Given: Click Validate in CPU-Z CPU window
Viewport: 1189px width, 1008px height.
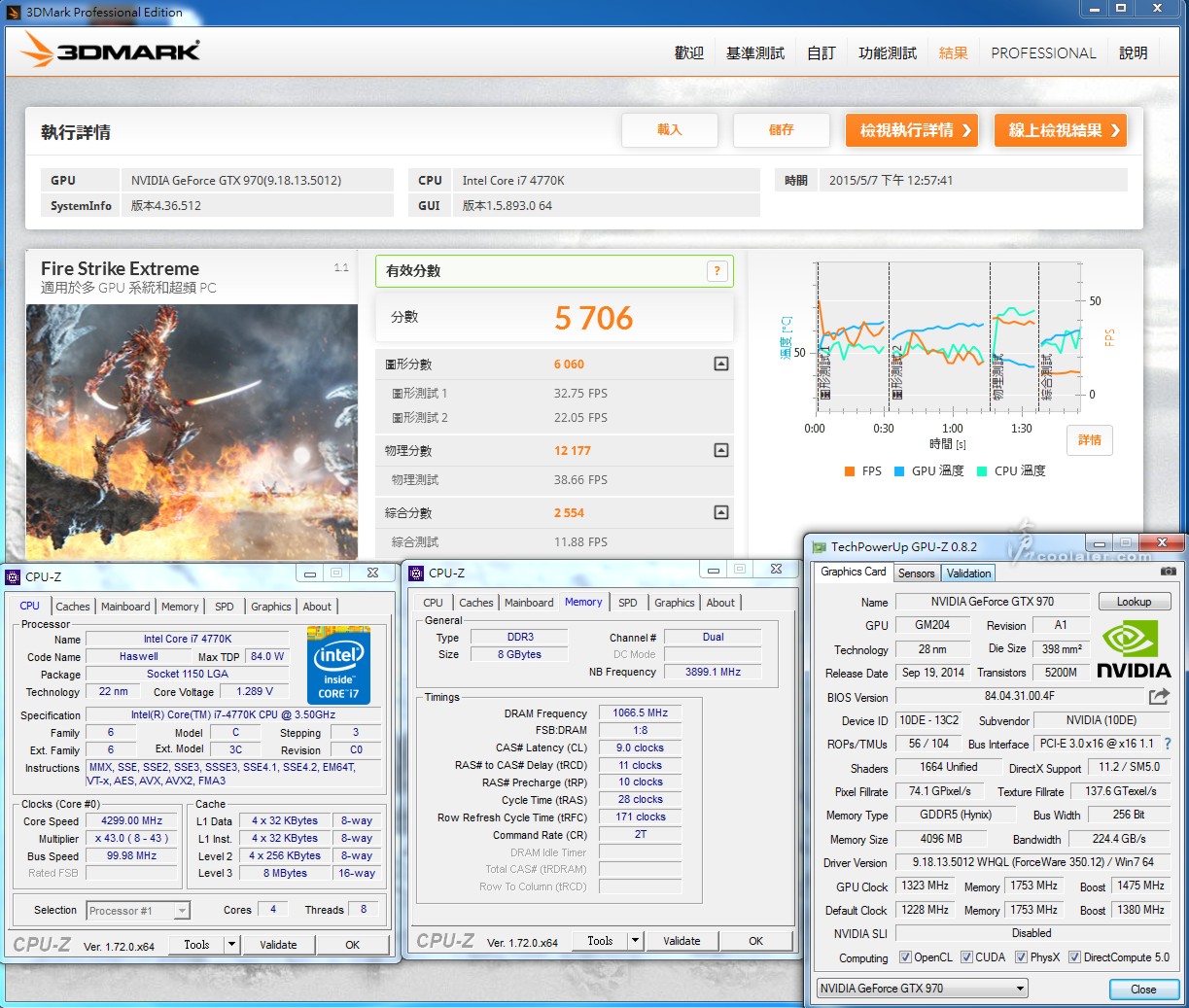Looking at the screenshot, I should click(x=278, y=944).
